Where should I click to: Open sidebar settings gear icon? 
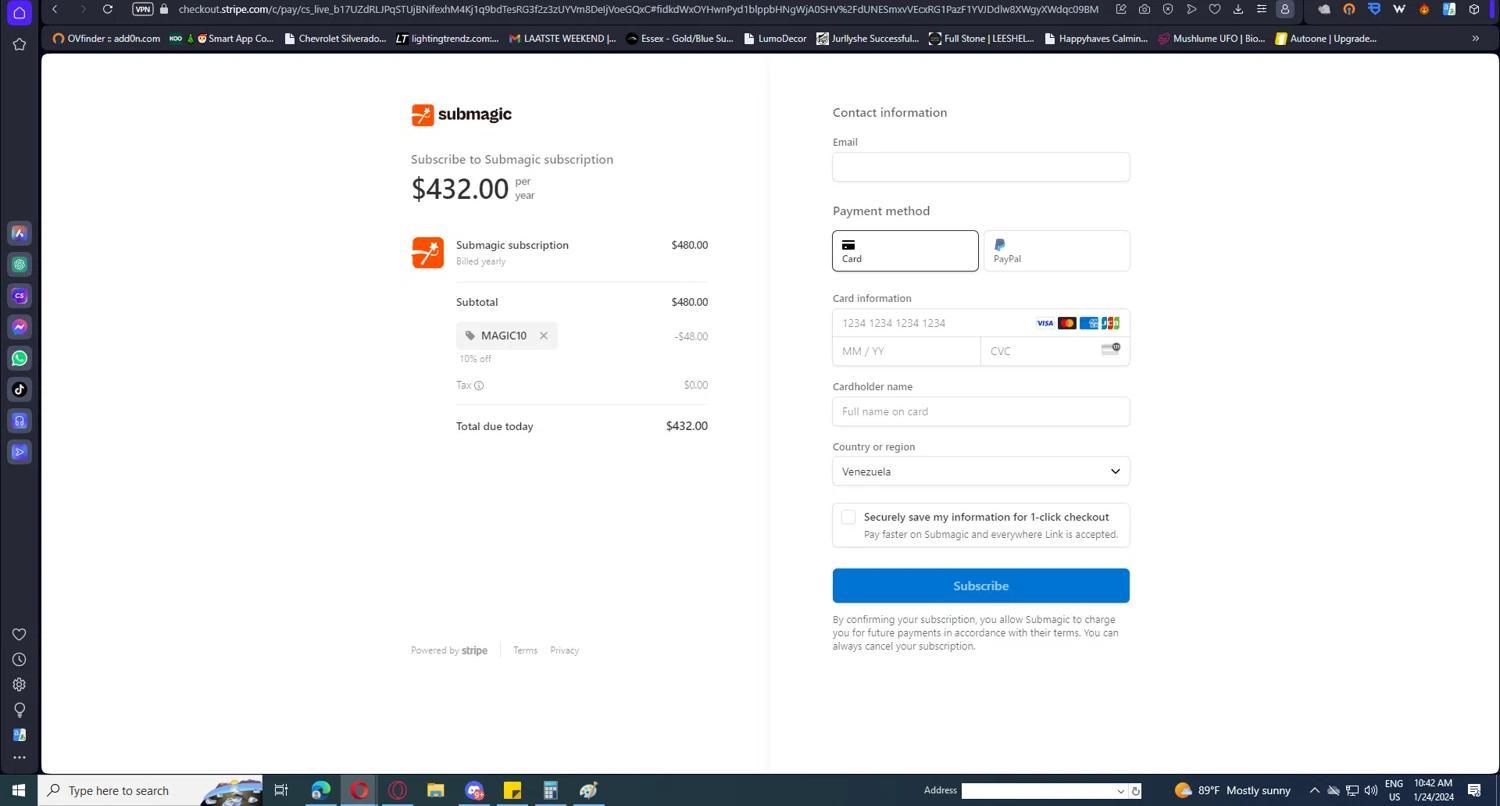(19, 685)
